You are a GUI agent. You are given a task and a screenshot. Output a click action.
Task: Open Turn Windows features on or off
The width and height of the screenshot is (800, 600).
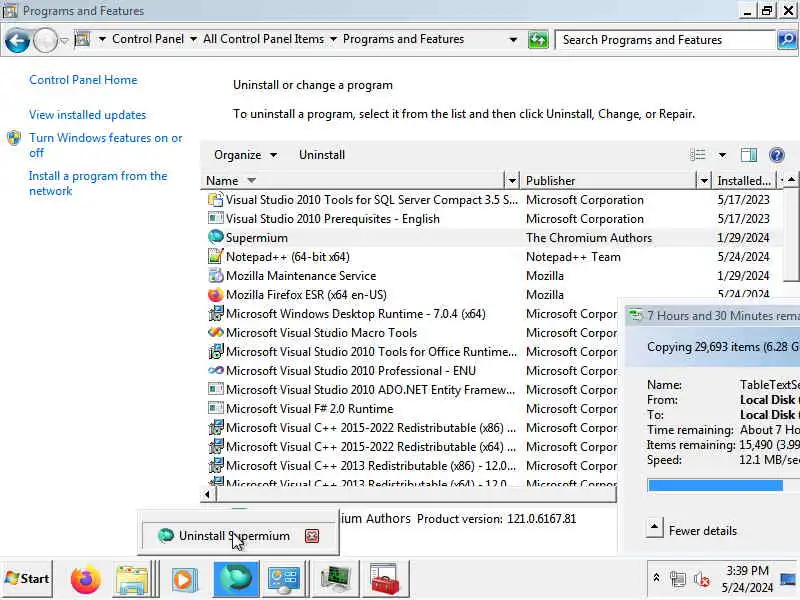point(106,145)
